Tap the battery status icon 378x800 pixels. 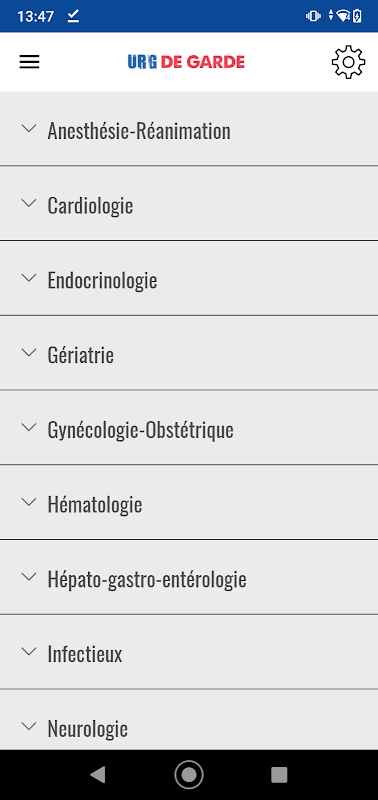[357, 16]
